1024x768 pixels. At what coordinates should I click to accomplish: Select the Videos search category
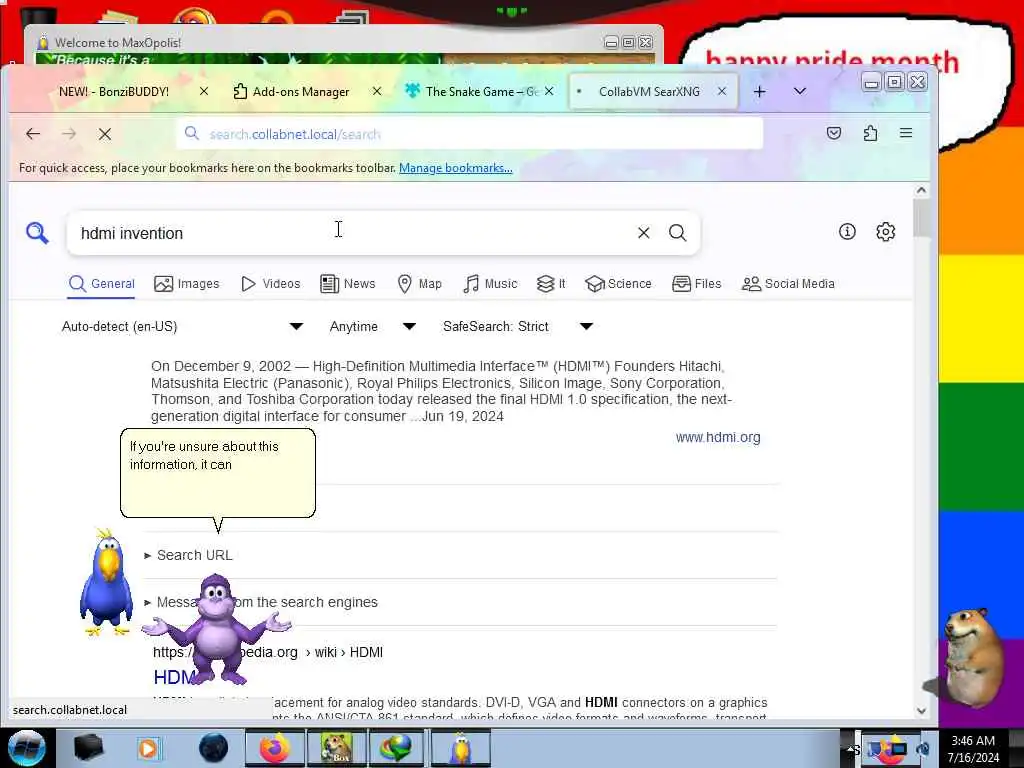270,284
